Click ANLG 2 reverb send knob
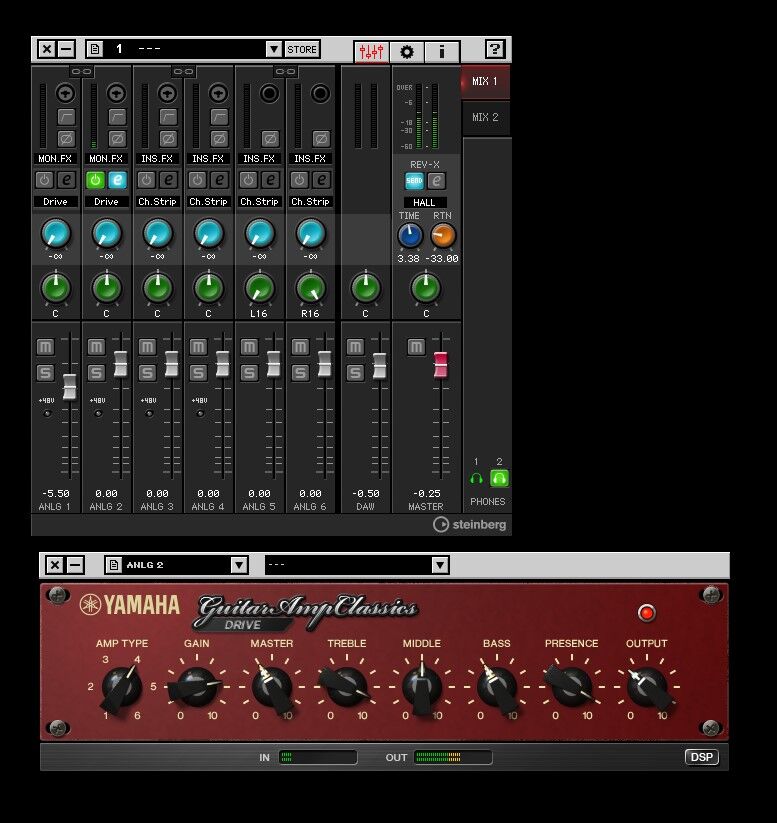Viewport: 777px width, 823px height. 107,234
